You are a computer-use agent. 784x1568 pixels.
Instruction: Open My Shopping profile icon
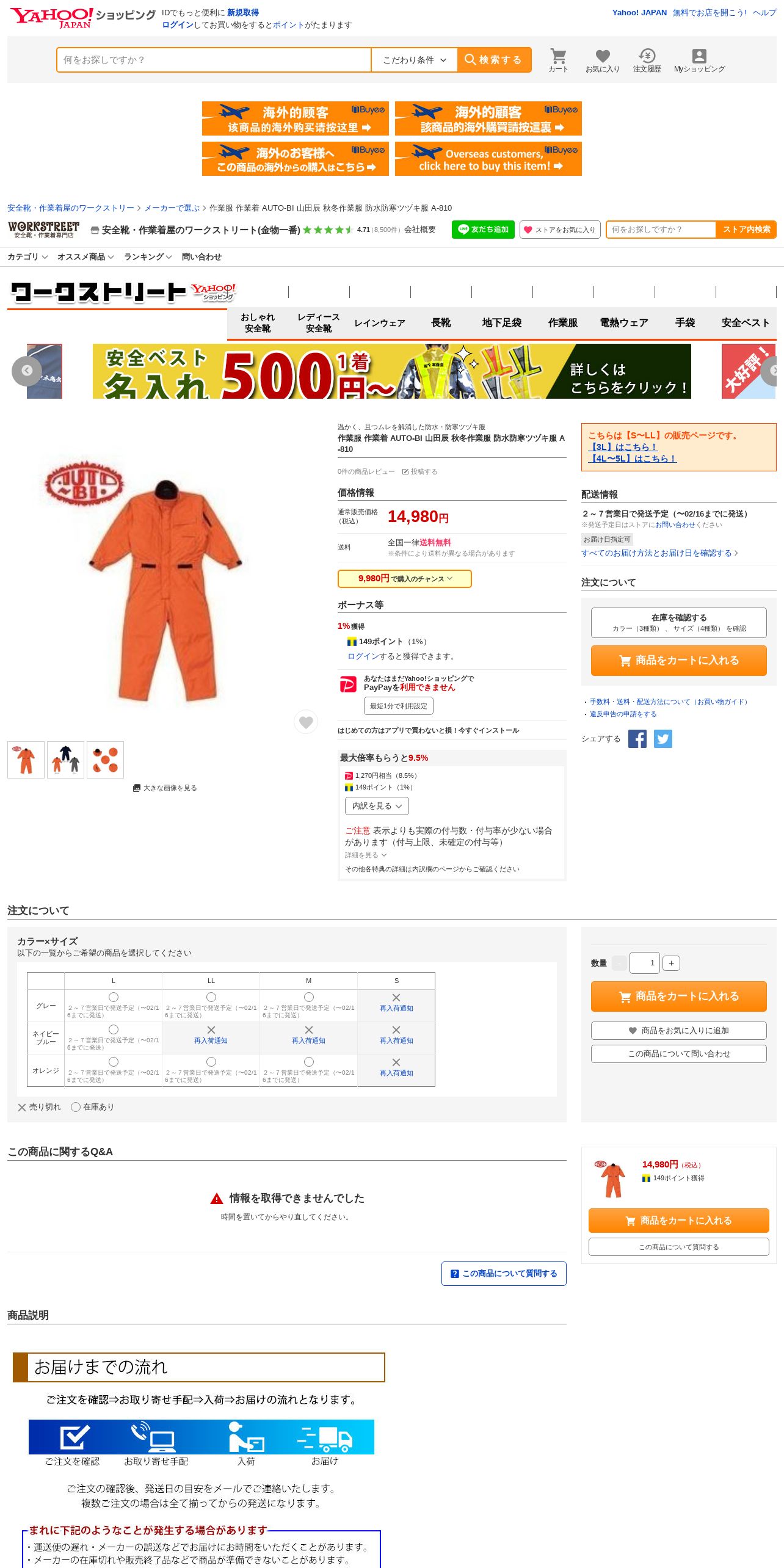699,60
